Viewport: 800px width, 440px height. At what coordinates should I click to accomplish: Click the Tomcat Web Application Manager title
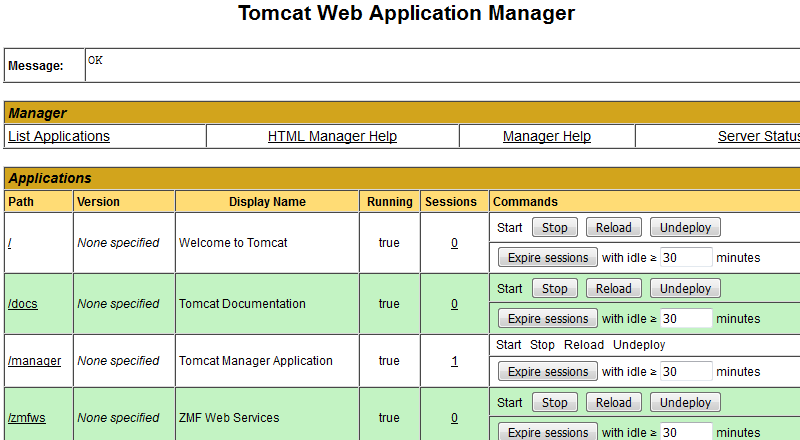407,13
